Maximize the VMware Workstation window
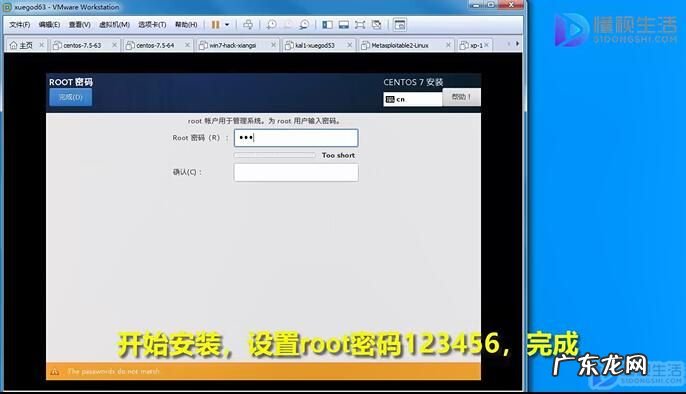Screen dimensions: 686x394 491,5
